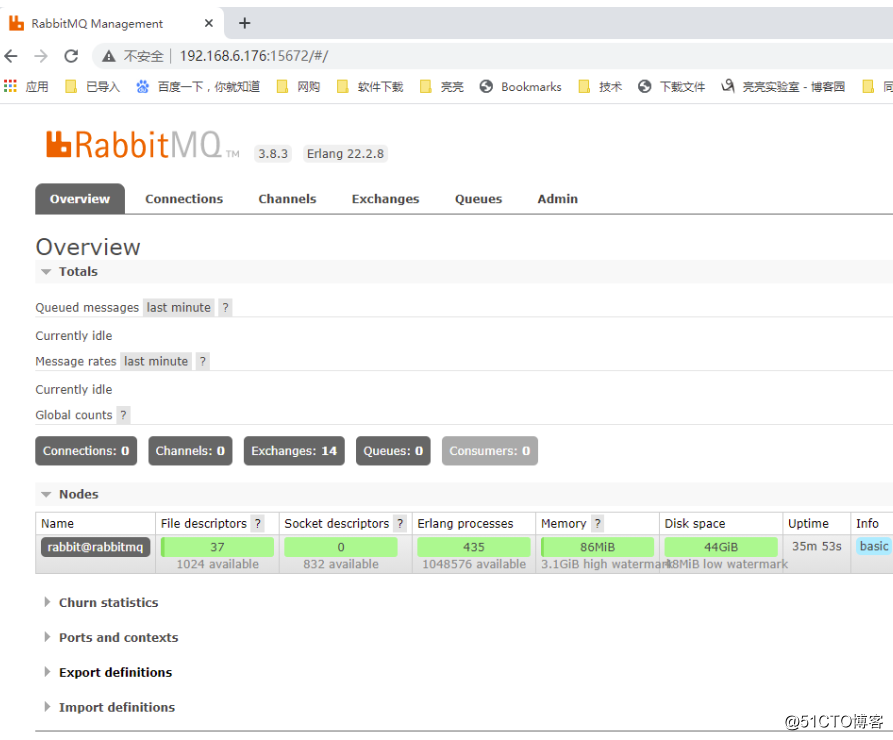This screenshot has width=893, height=740.
Task: Click the 35m 53s uptime value
Action: coord(817,546)
